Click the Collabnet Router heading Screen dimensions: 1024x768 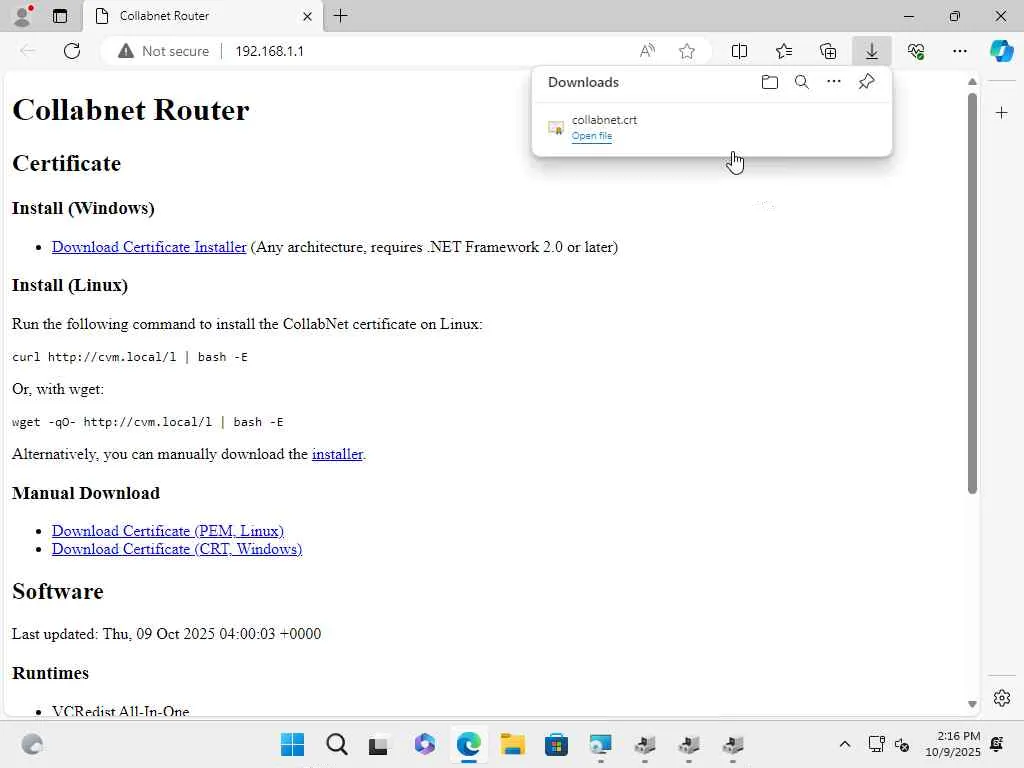(x=131, y=110)
